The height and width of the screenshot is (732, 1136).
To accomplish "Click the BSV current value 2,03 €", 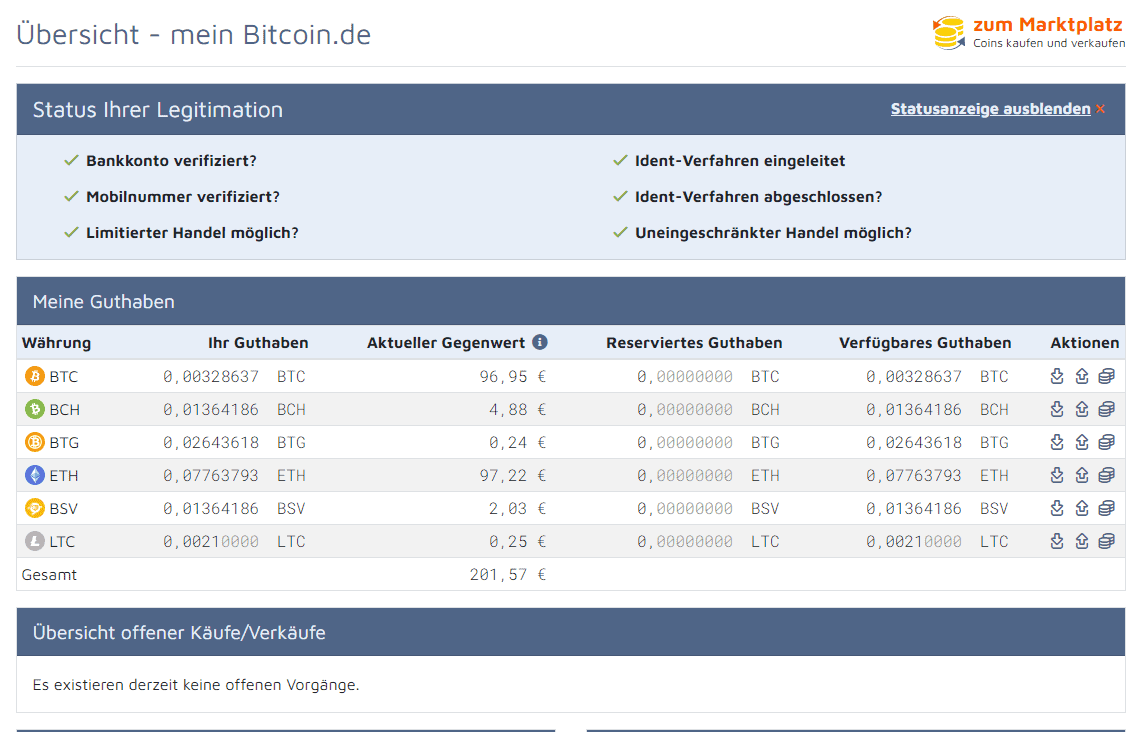I will click(517, 509).
